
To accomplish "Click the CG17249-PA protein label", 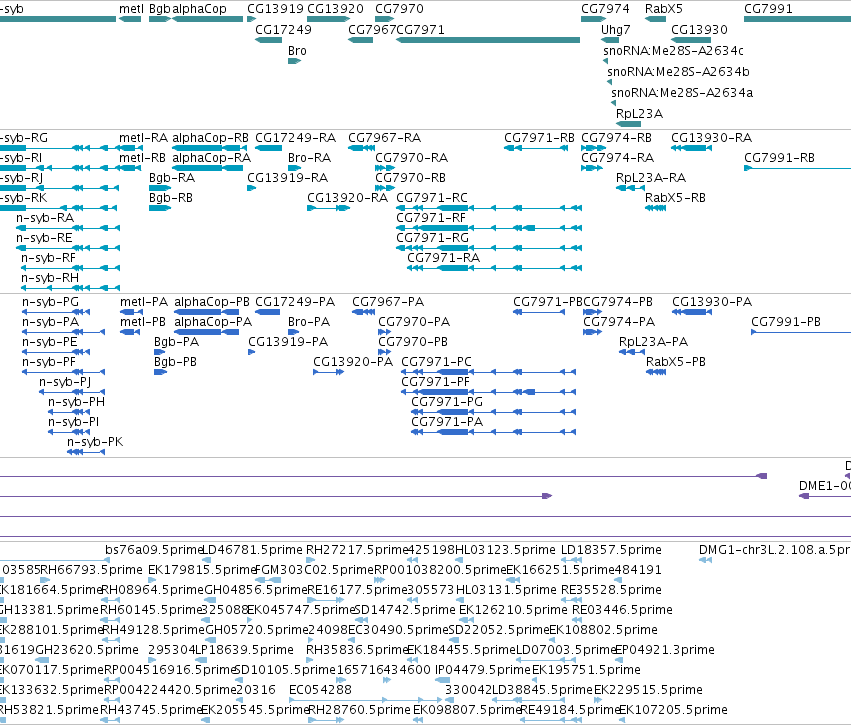I will pyautogui.click(x=295, y=302).
